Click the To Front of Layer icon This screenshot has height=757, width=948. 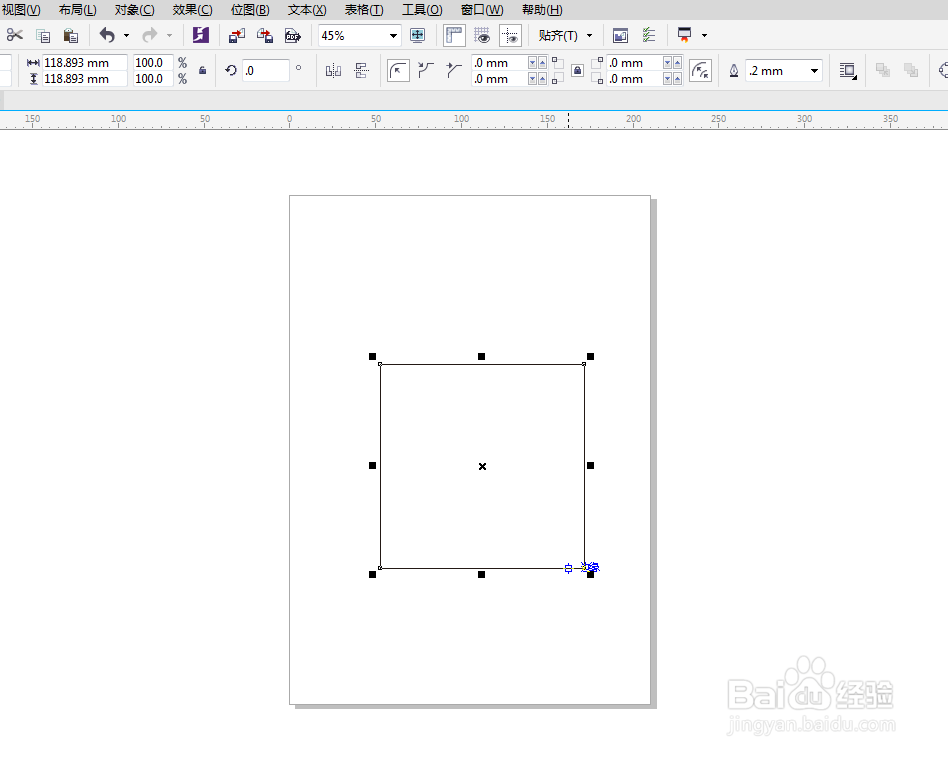(x=883, y=71)
